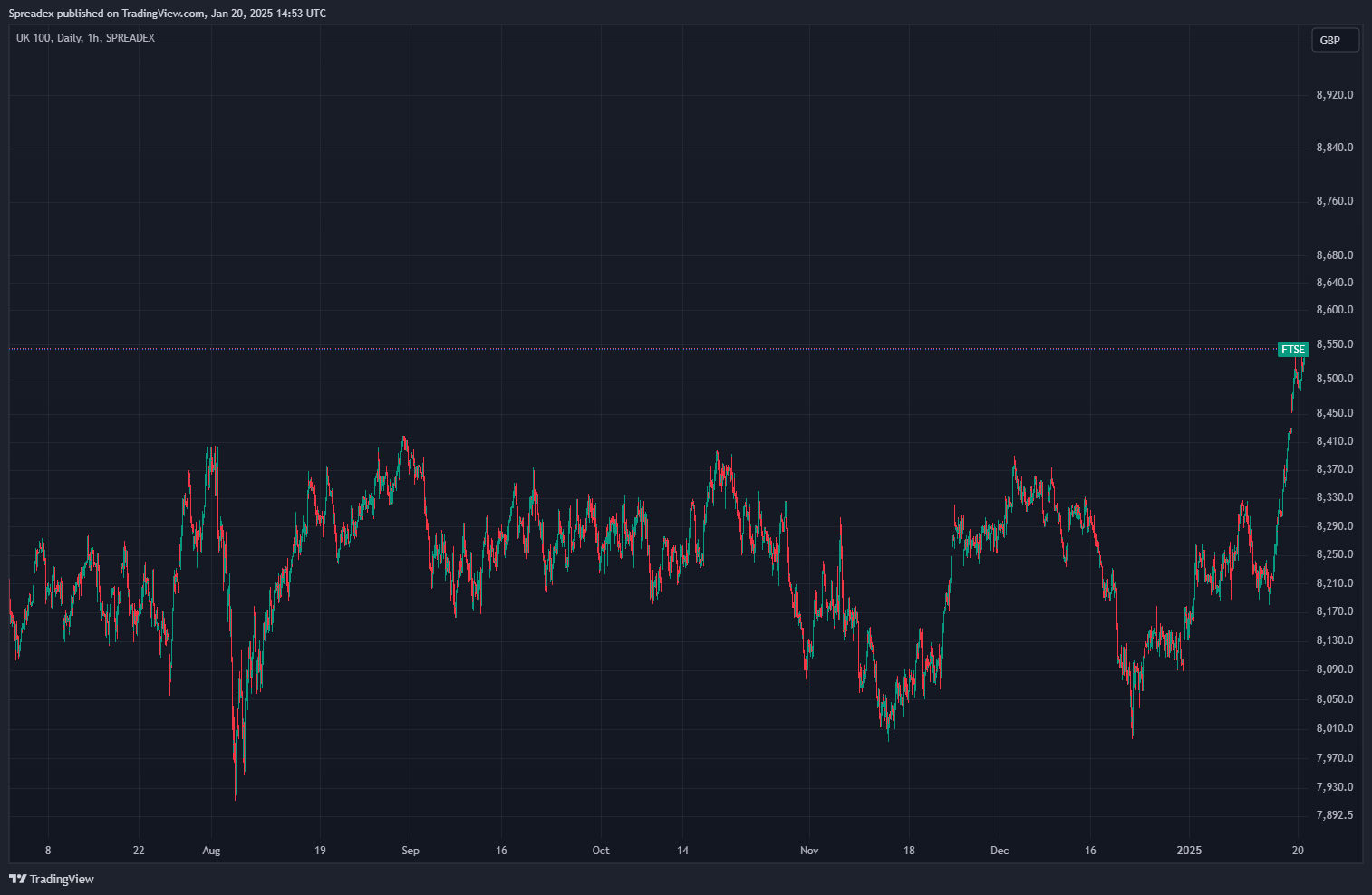Click the 8,010.0 price axis label
1372x895 pixels.
1335,728
